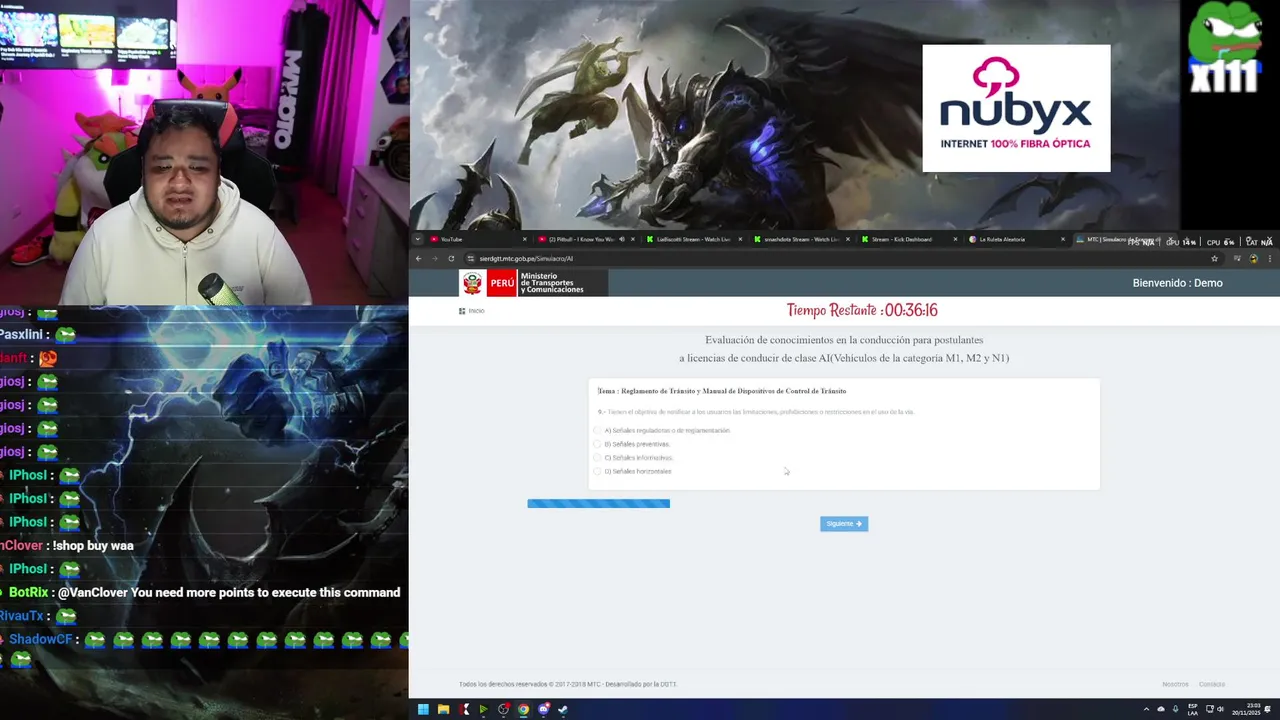Go to next question with Siguiente button
Screen dimensions: 1280x720
click(844, 524)
